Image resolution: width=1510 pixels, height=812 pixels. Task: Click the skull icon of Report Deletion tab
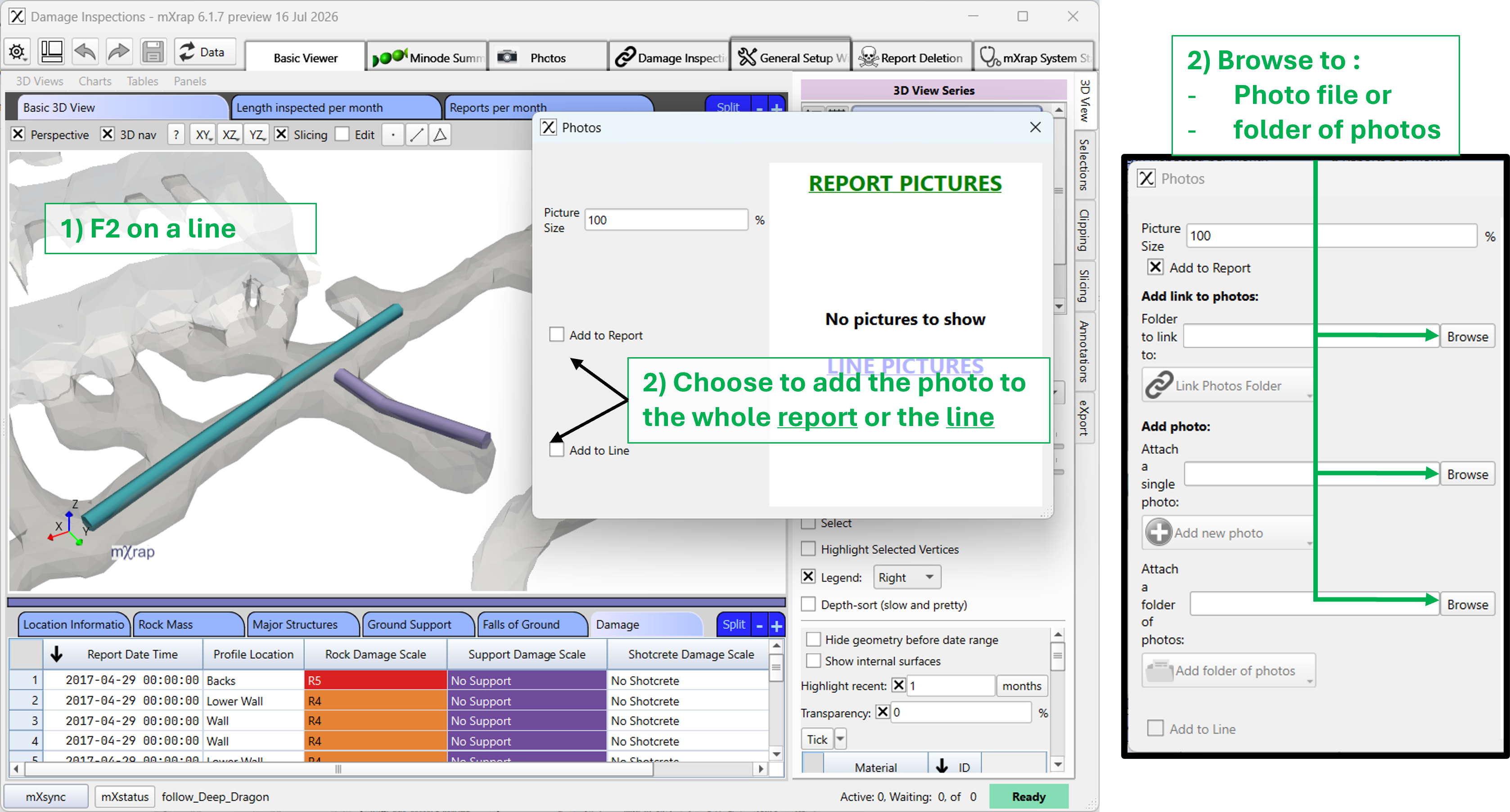(x=869, y=58)
